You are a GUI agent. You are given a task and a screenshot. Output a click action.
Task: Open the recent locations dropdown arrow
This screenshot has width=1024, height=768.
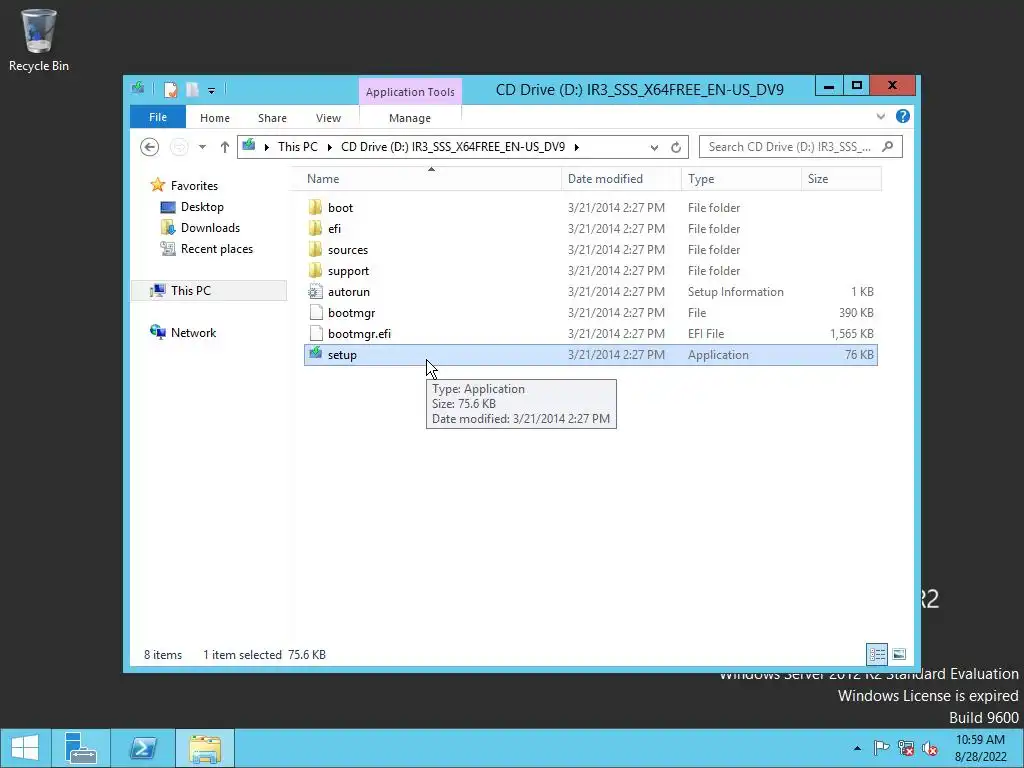pos(202,147)
